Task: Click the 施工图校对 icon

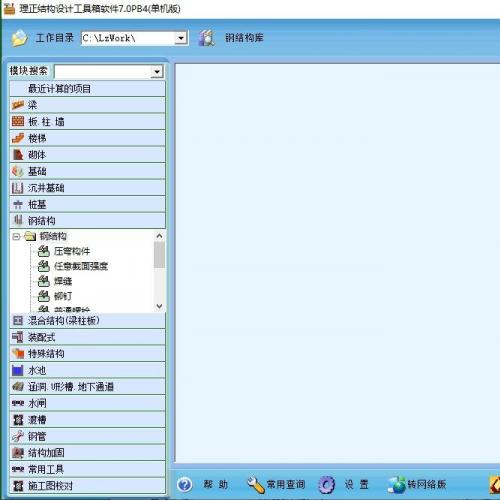Action: tap(18, 486)
